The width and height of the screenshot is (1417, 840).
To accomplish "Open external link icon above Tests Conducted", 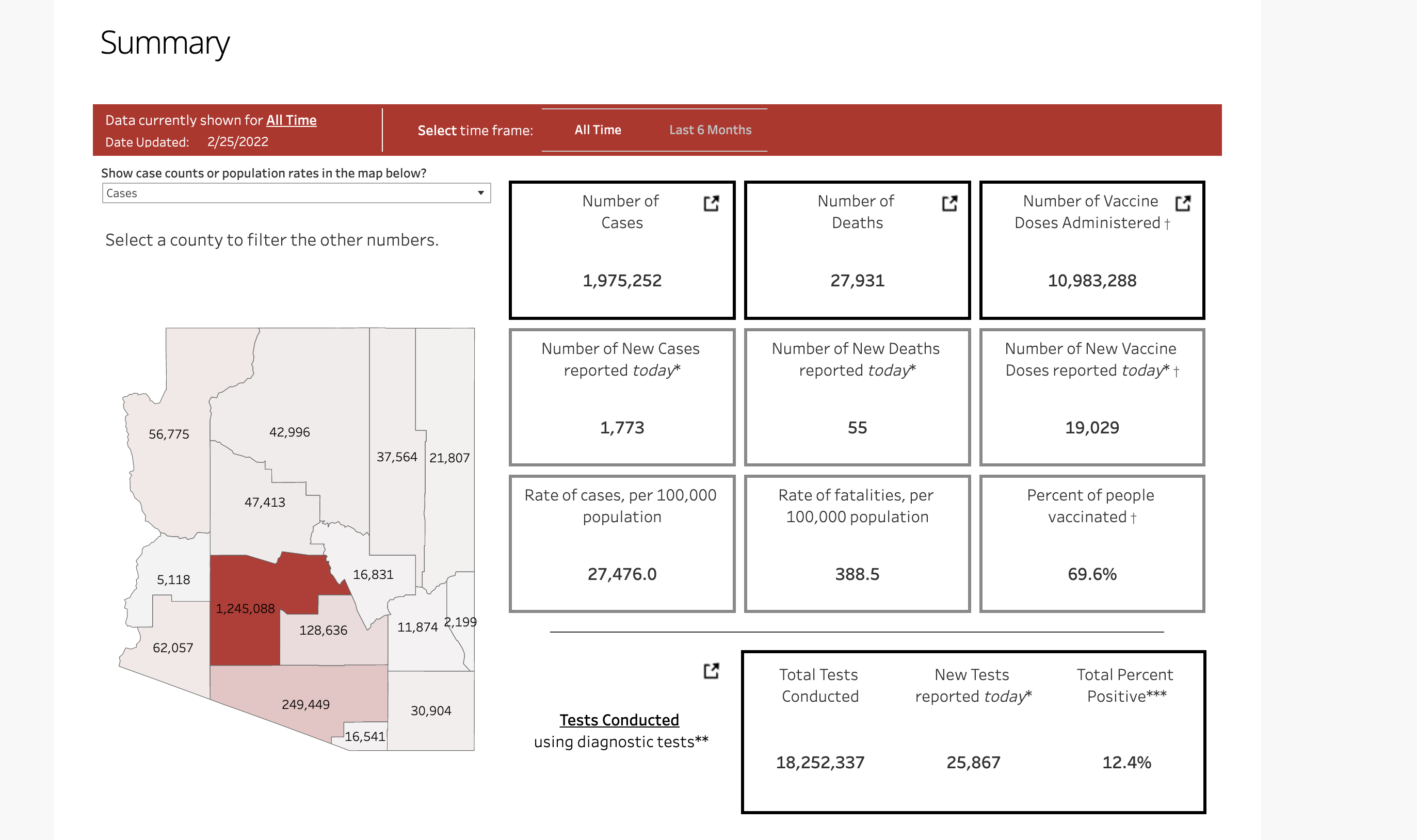I will 711,671.
